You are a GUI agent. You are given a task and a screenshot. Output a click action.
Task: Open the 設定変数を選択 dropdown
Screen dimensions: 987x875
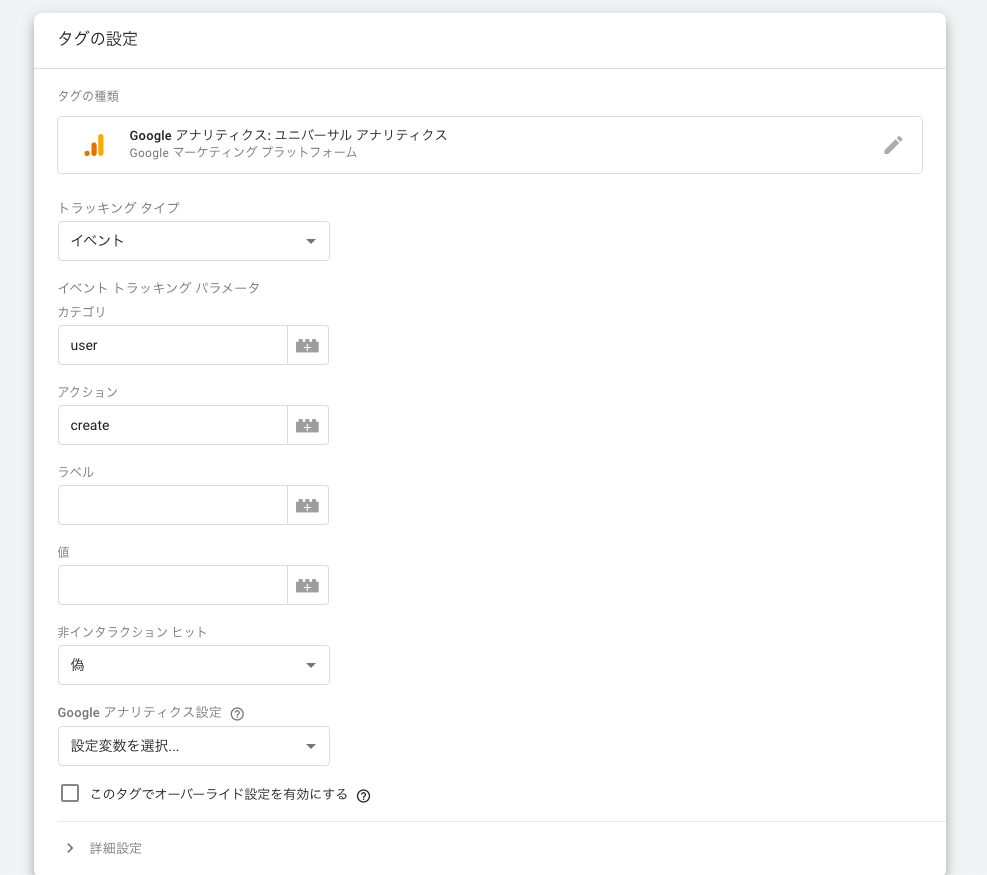click(194, 746)
